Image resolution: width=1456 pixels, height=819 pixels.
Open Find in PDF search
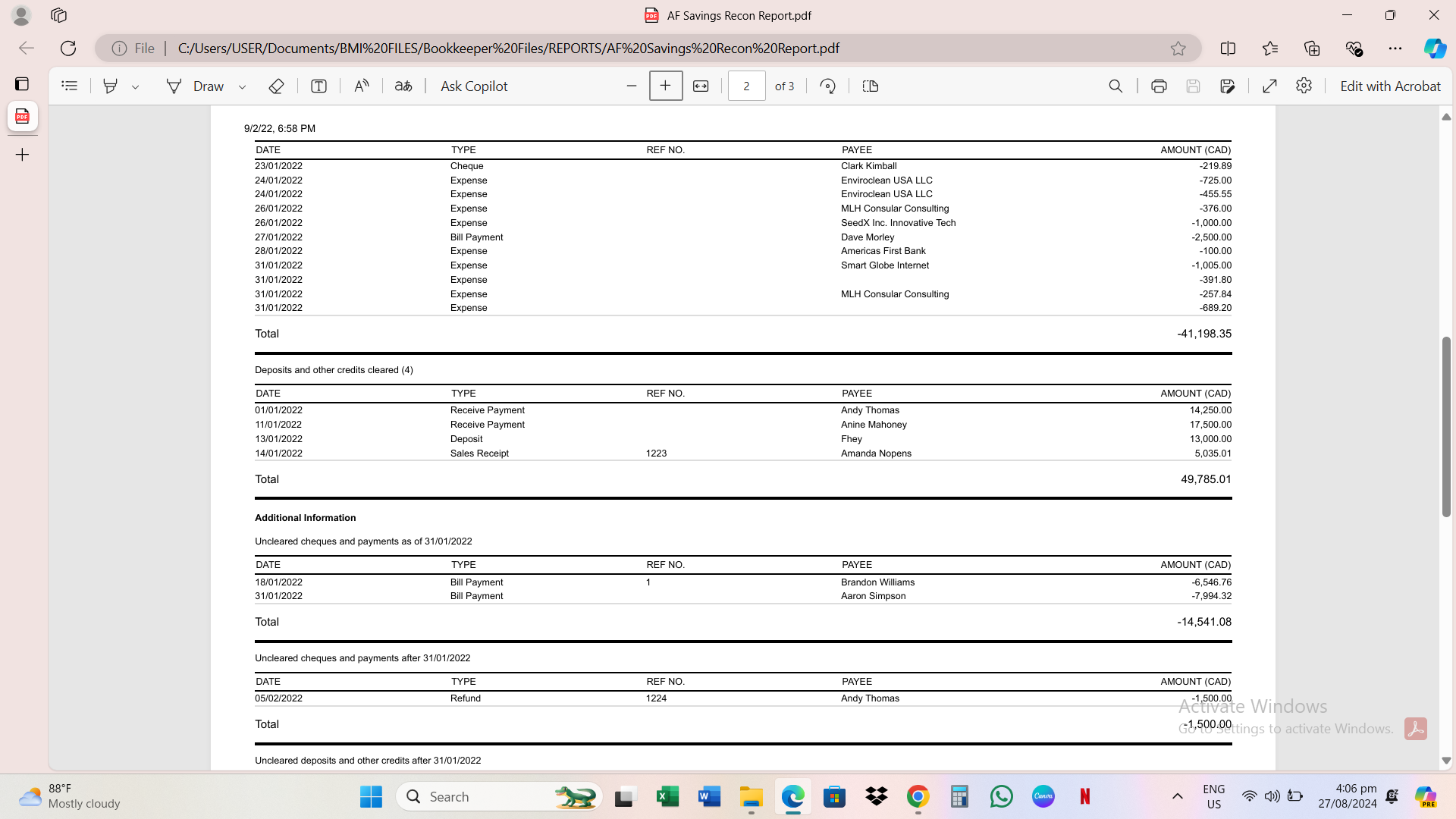click(x=1116, y=86)
